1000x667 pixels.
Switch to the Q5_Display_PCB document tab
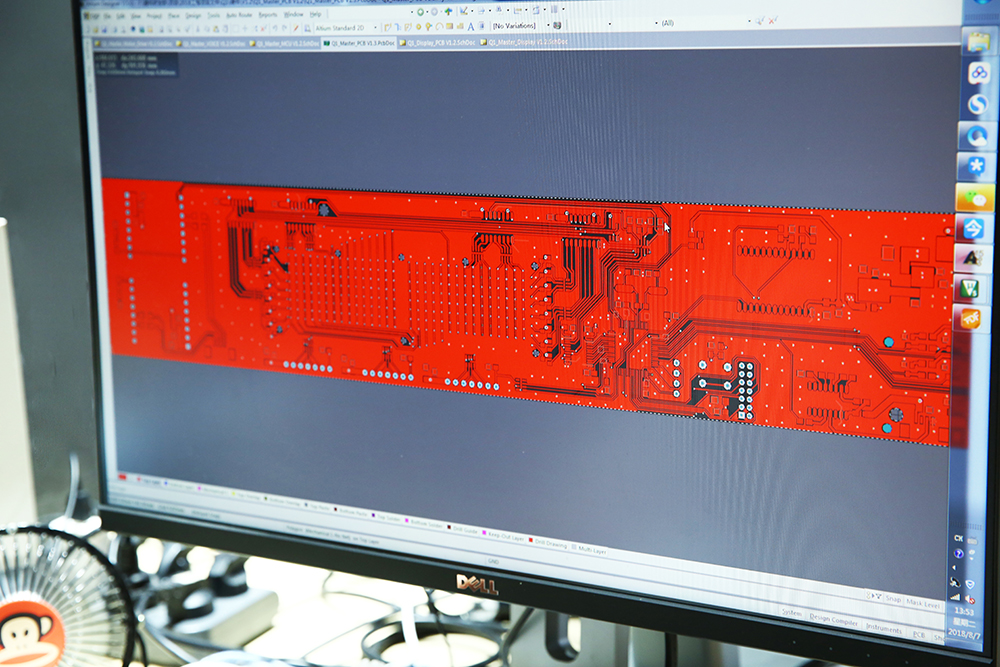click(x=441, y=43)
